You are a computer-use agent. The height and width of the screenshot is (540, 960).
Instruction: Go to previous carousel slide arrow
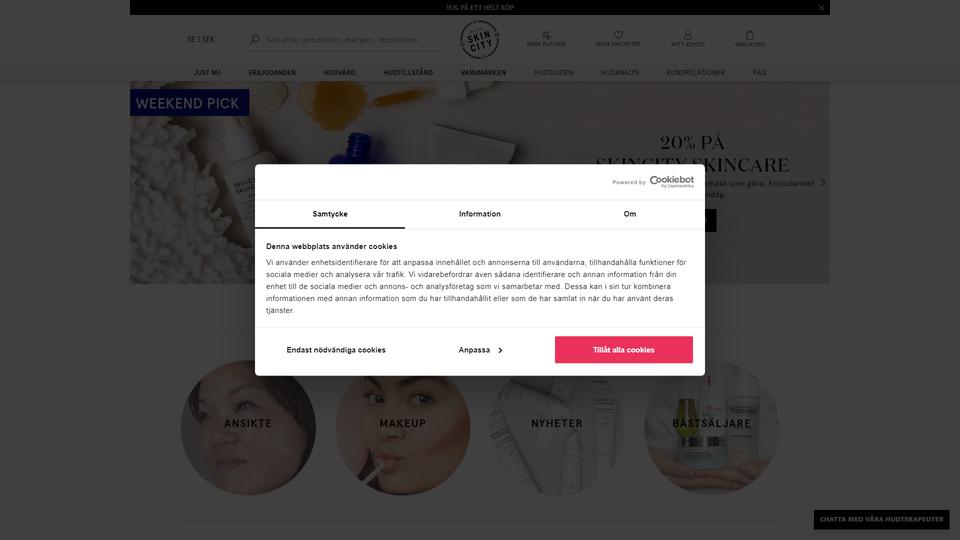tap(137, 182)
